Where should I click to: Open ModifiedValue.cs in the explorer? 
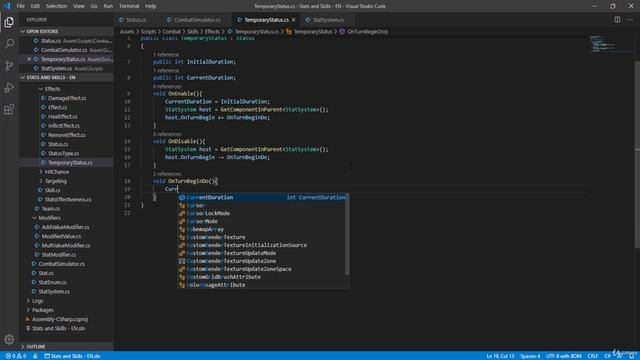(61, 236)
